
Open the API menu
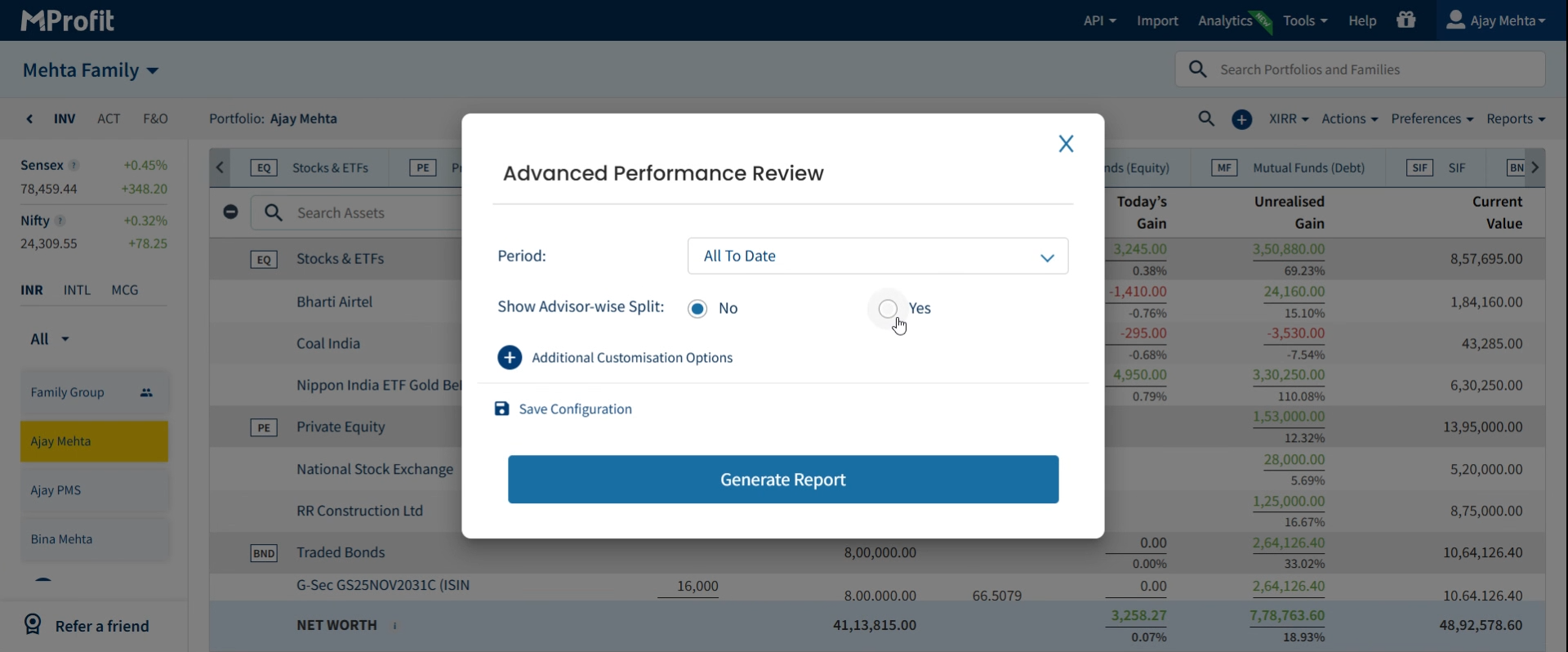click(x=1099, y=20)
